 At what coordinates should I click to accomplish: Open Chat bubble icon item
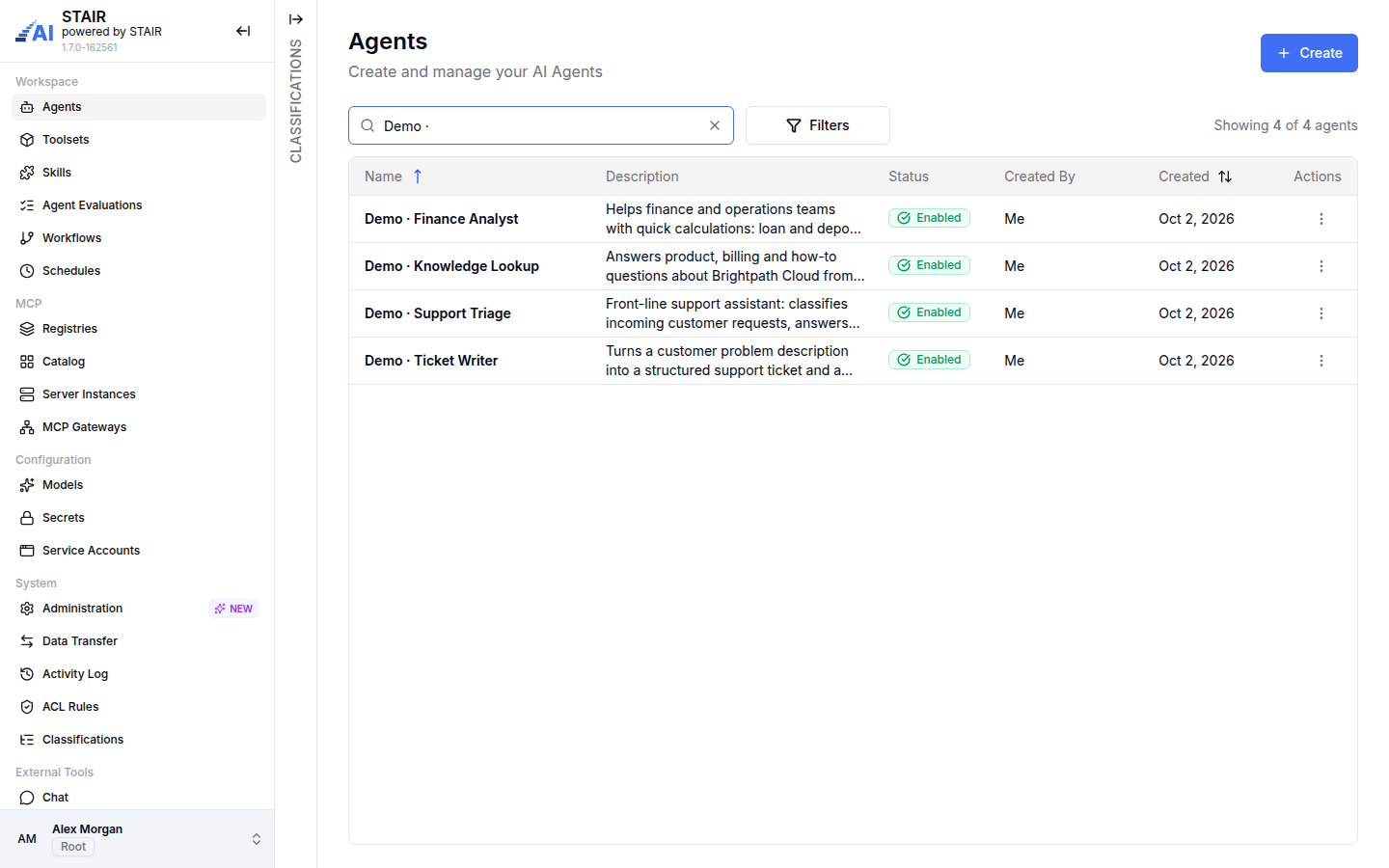click(27, 798)
